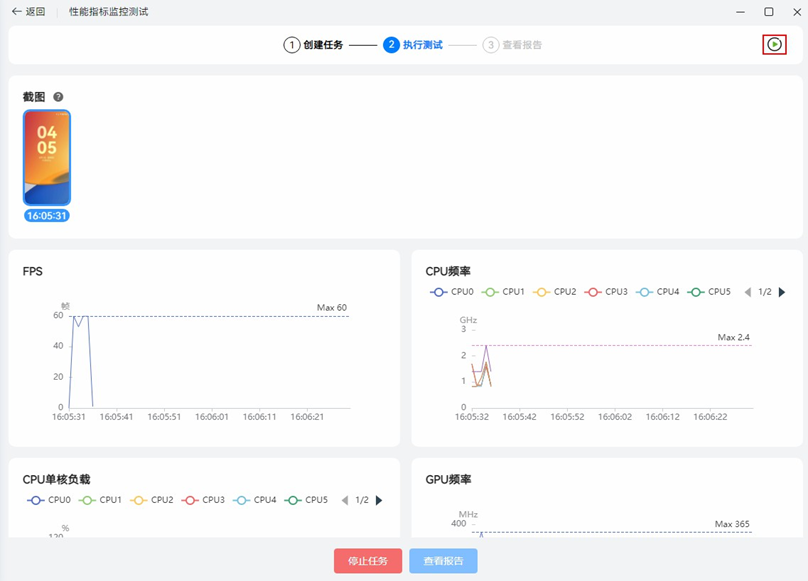Go to next legend page in CPU频率
This screenshot has width=808, height=581.
(782, 292)
